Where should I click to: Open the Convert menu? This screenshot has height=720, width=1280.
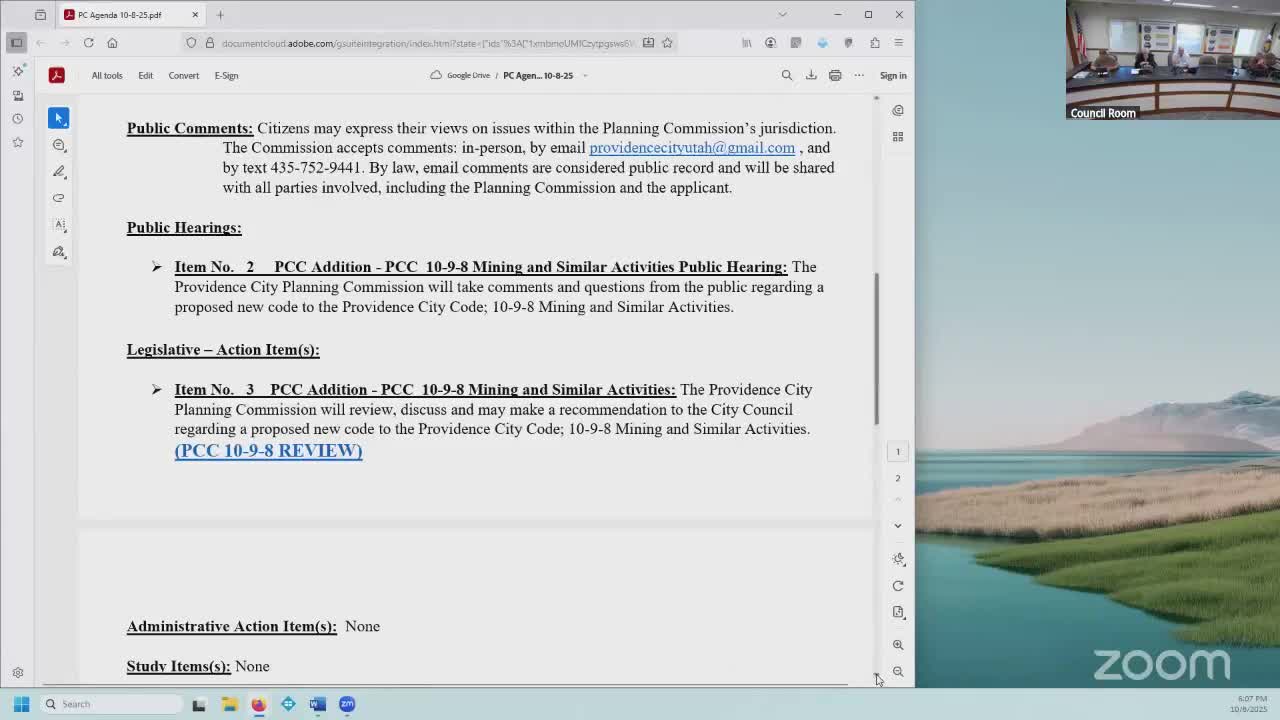tap(183, 75)
